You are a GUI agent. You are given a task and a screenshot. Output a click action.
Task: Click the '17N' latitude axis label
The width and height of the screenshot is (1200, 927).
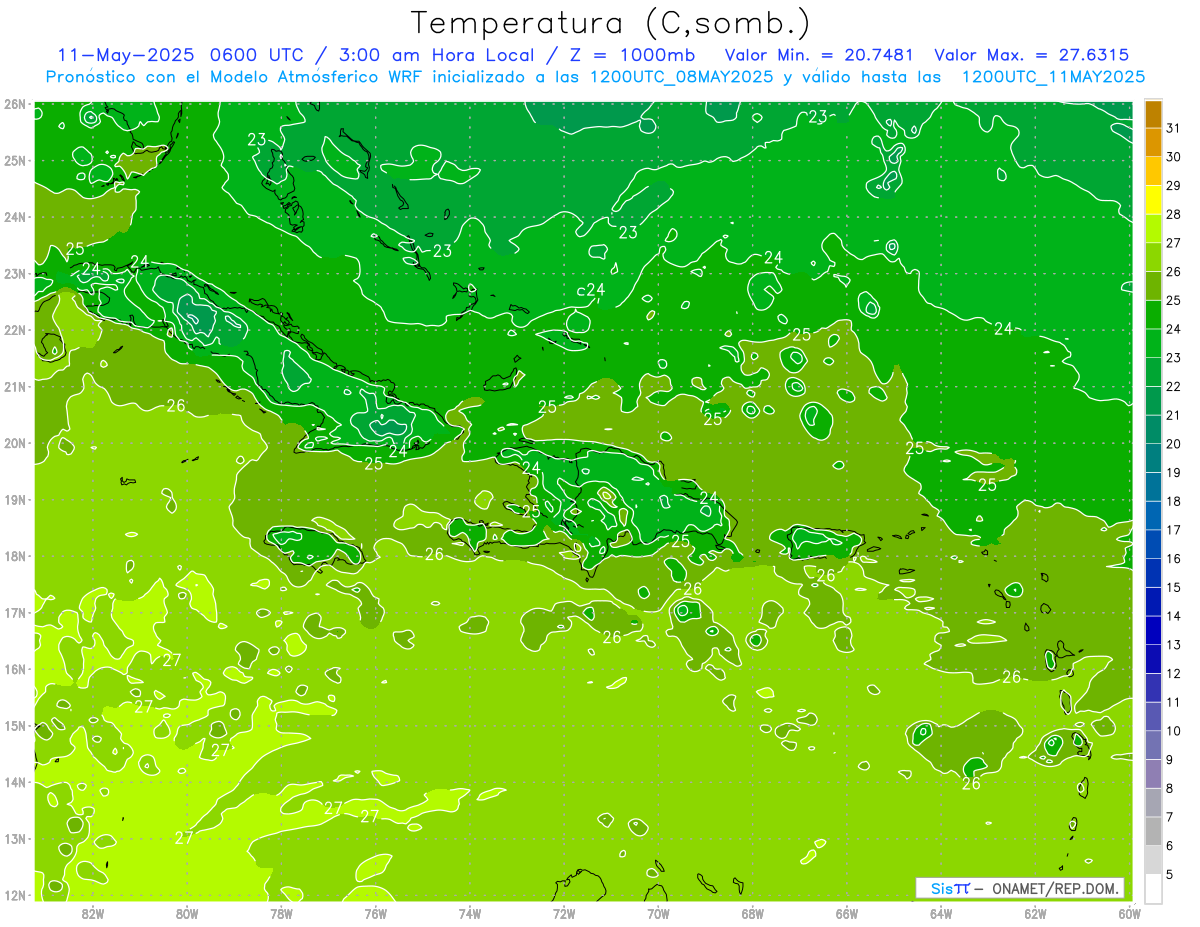15,612
